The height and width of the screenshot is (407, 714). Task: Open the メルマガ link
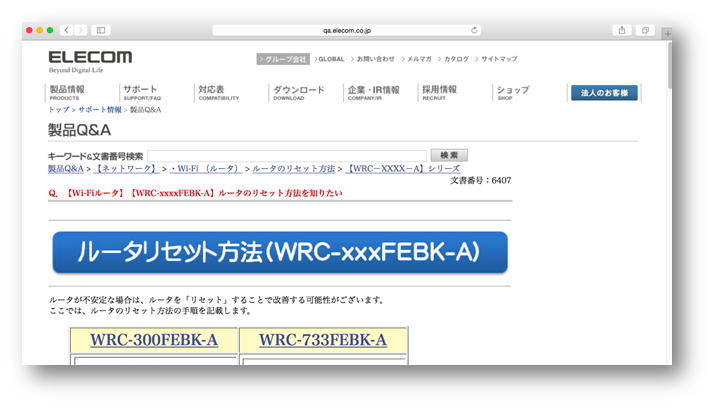click(x=417, y=59)
